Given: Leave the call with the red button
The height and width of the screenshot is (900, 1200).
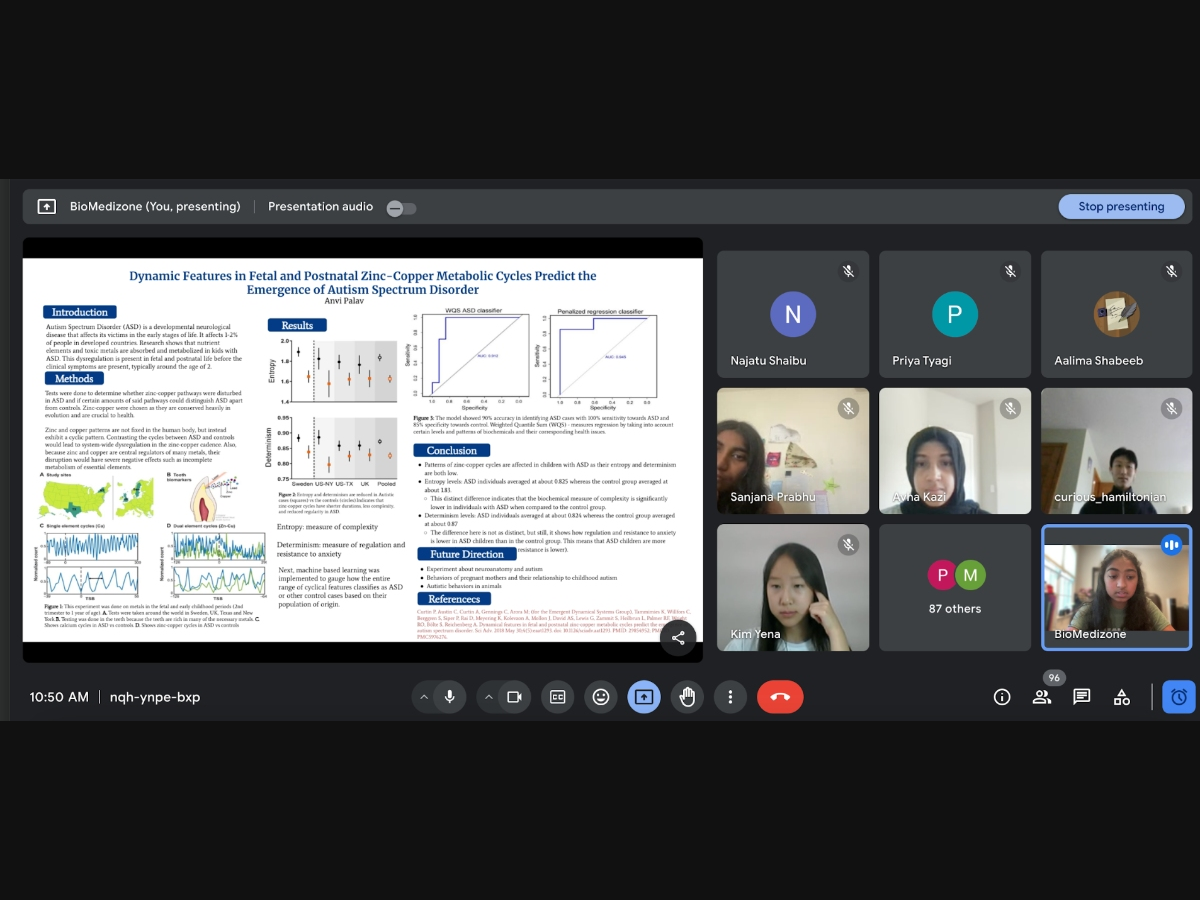Looking at the screenshot, I should (x=780, y=697).
